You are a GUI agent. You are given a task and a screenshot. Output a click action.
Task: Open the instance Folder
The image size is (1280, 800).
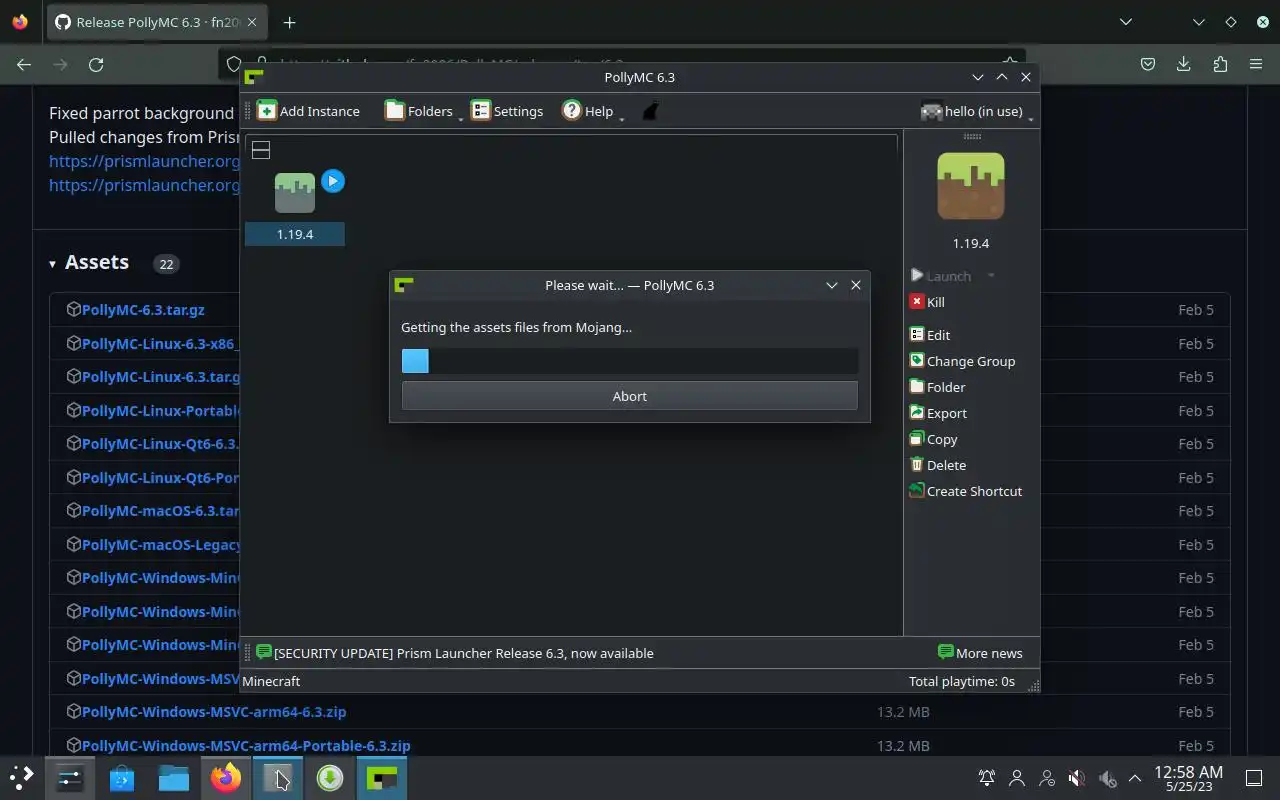(937, 387)
